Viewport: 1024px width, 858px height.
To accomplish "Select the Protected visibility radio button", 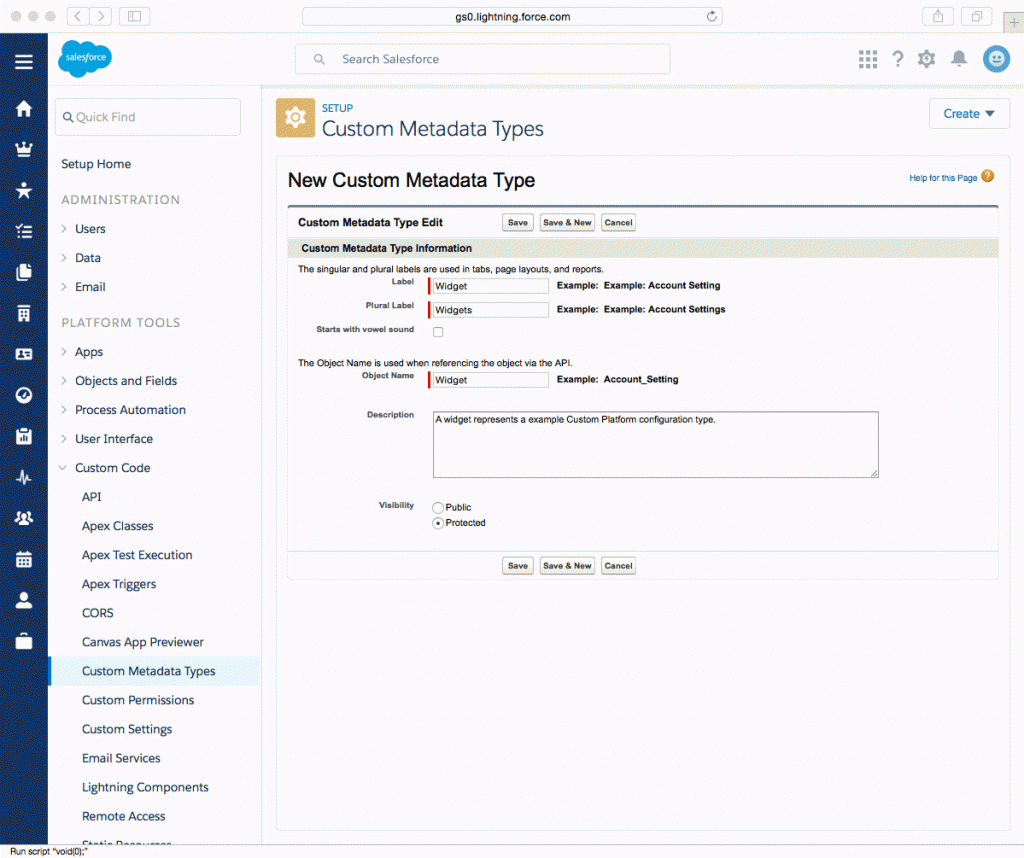I will tap(438, 523).
